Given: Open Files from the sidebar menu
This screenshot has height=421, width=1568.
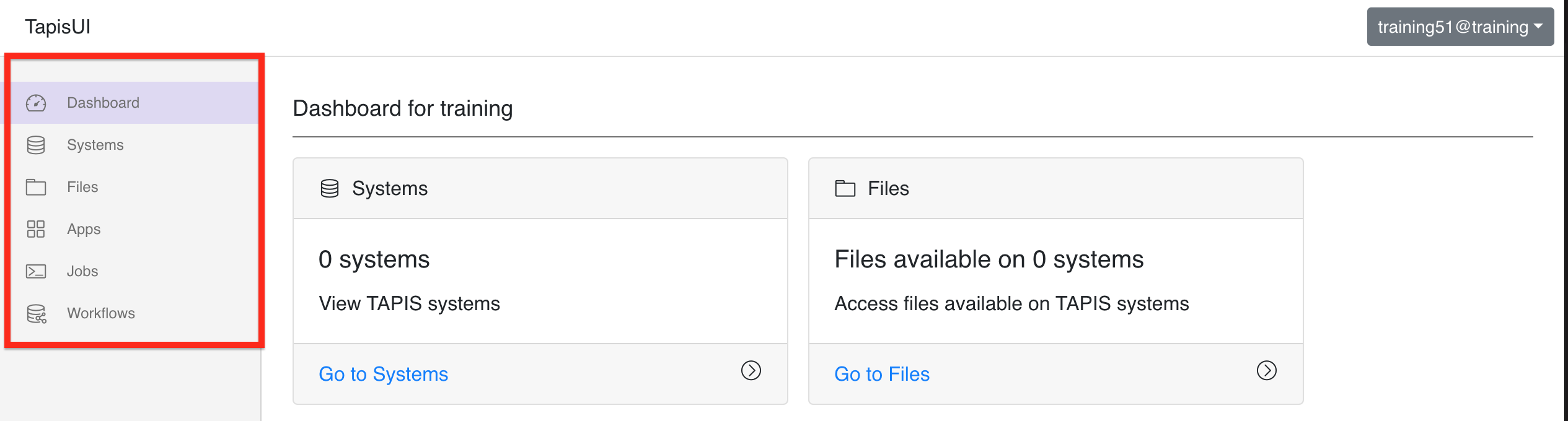Looking at the screenshot, I should click(131, 187).
